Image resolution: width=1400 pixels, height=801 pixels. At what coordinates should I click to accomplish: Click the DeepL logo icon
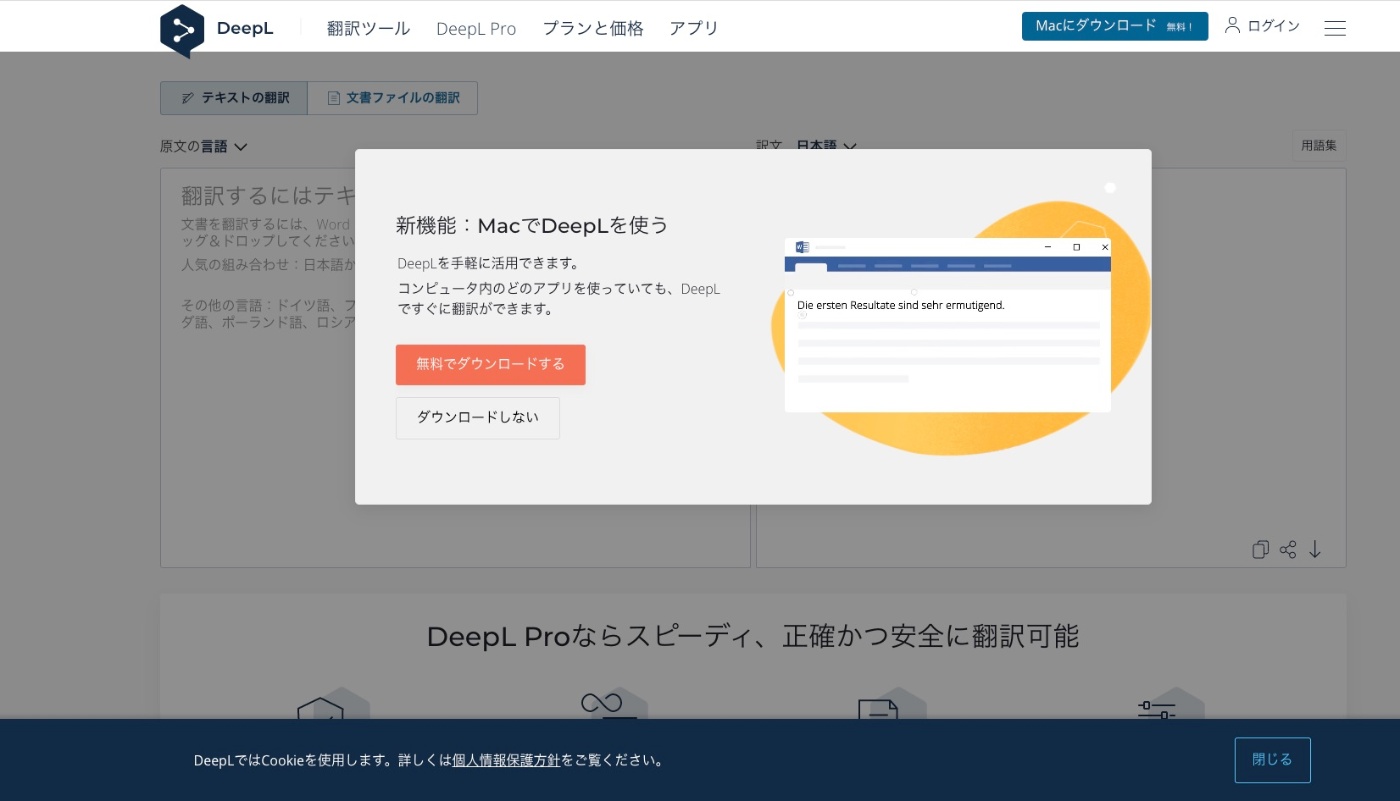(x=182, y=30)
